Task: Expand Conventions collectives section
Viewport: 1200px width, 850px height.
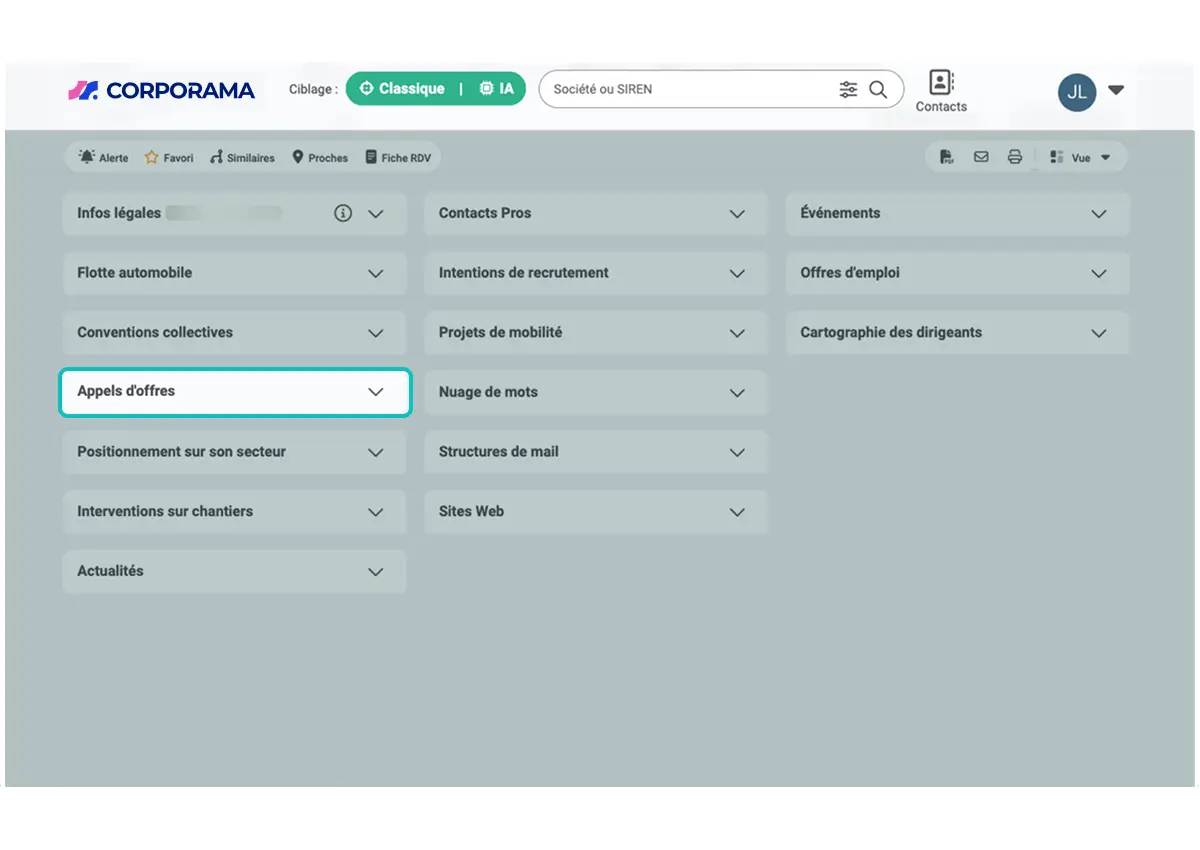Action: click(234, 333)
